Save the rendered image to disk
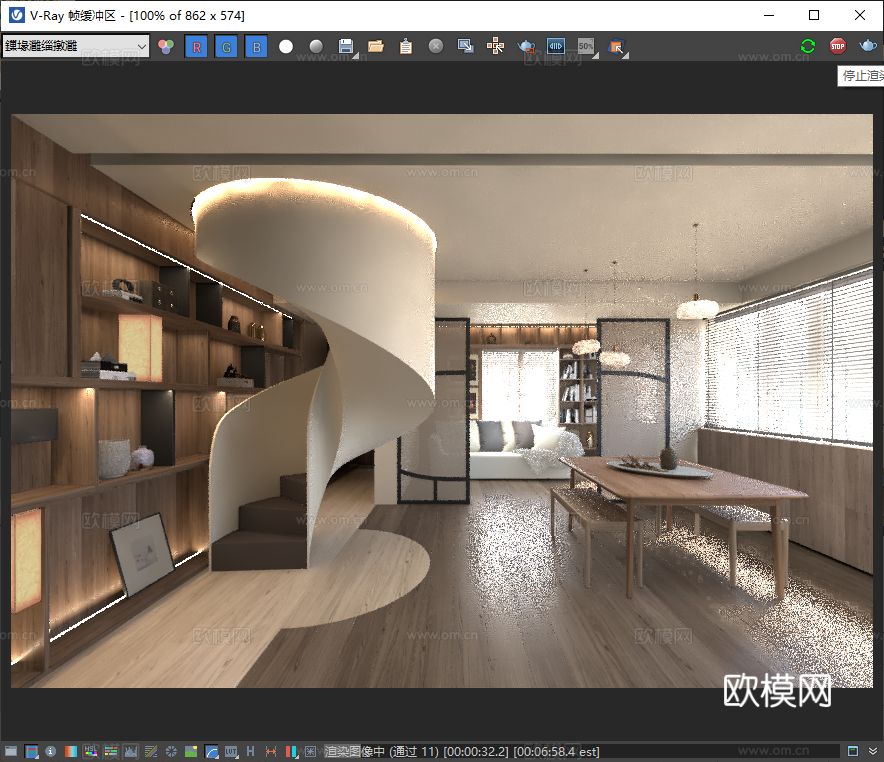This screenshot has height=762, width=884. click(345, 46)
